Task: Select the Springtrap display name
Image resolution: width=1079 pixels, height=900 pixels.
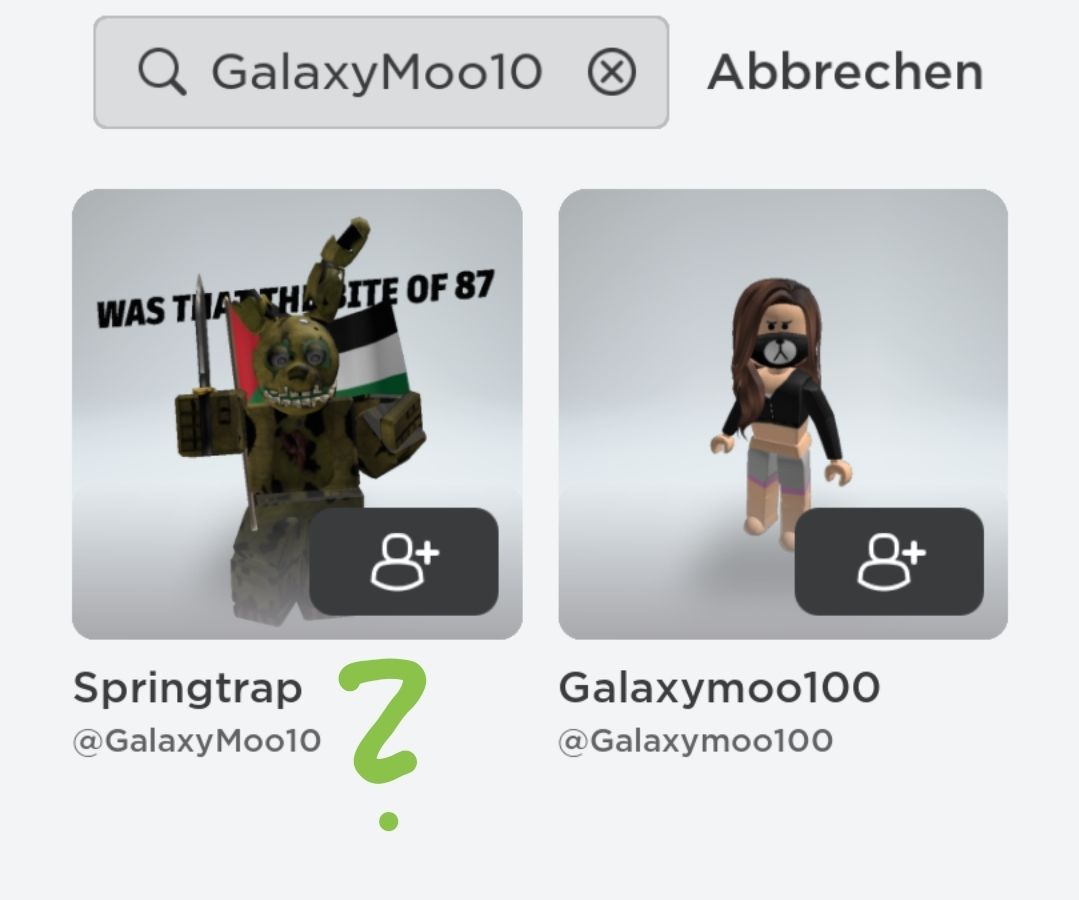Action: click(188, 687)
